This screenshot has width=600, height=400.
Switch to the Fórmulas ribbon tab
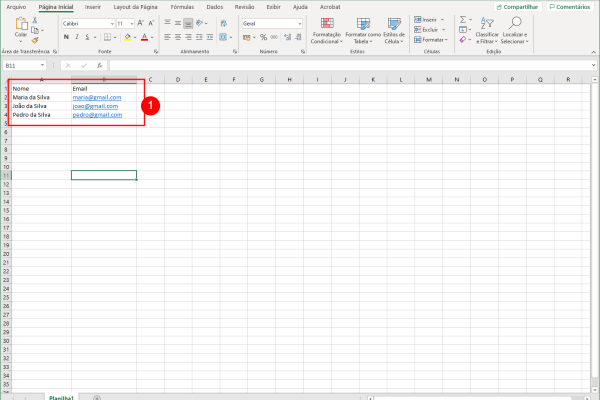[x=182, y=6]
